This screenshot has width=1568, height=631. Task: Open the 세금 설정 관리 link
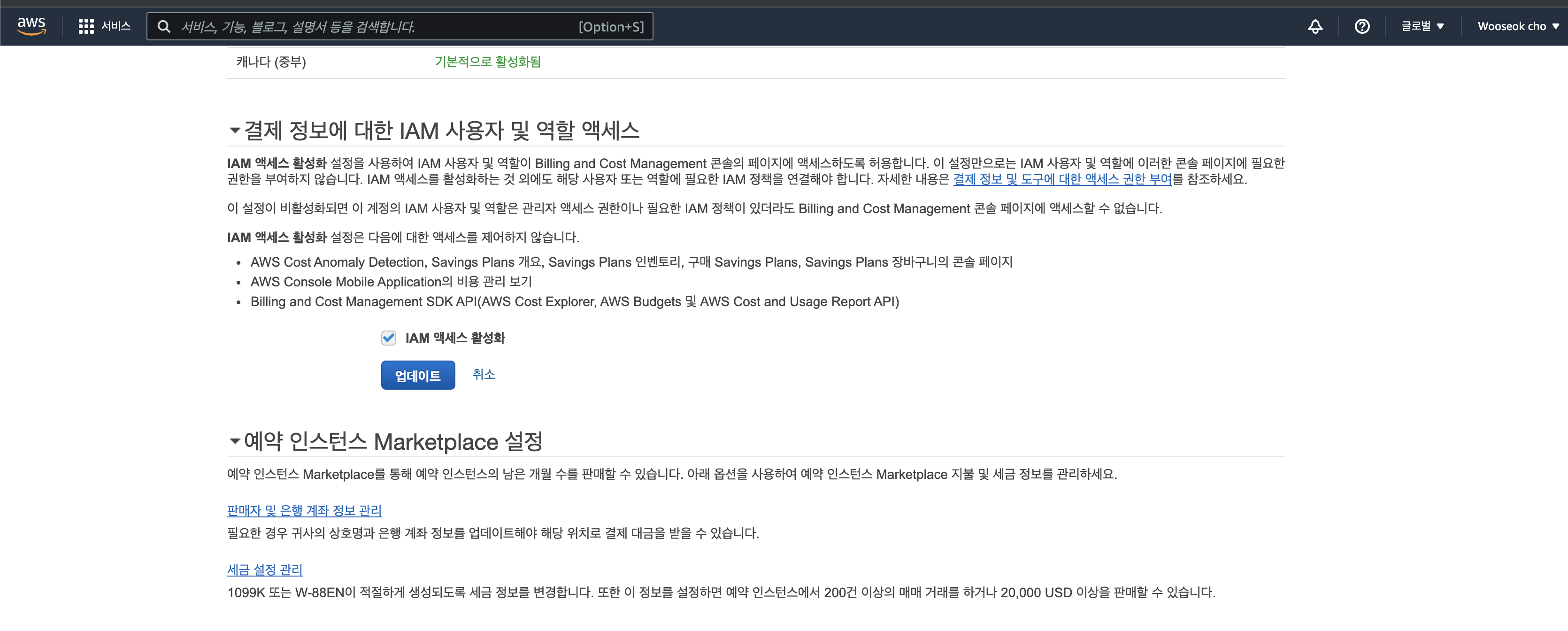point(264,569)
